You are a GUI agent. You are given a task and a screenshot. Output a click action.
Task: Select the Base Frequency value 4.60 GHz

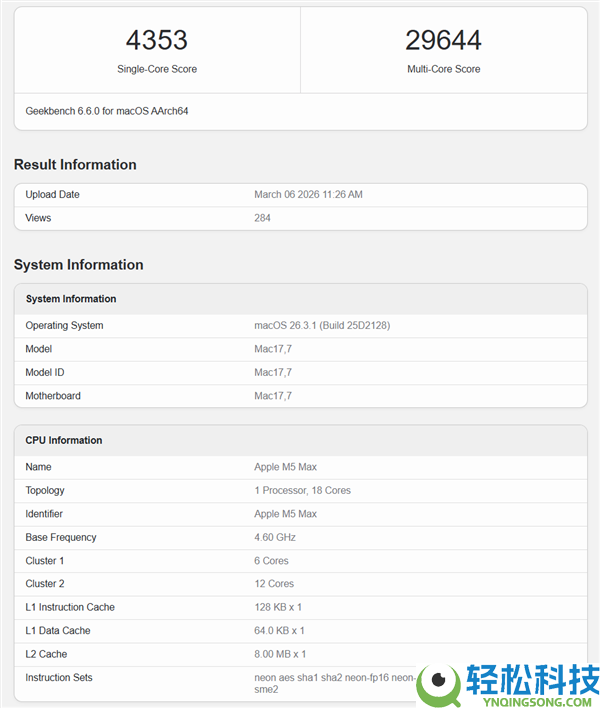click(275, 537)
